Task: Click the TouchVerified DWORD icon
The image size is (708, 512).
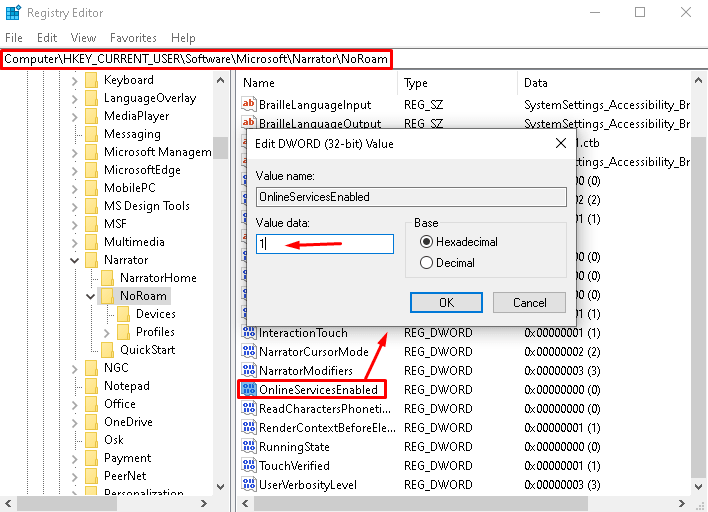Action: point(249,465)
